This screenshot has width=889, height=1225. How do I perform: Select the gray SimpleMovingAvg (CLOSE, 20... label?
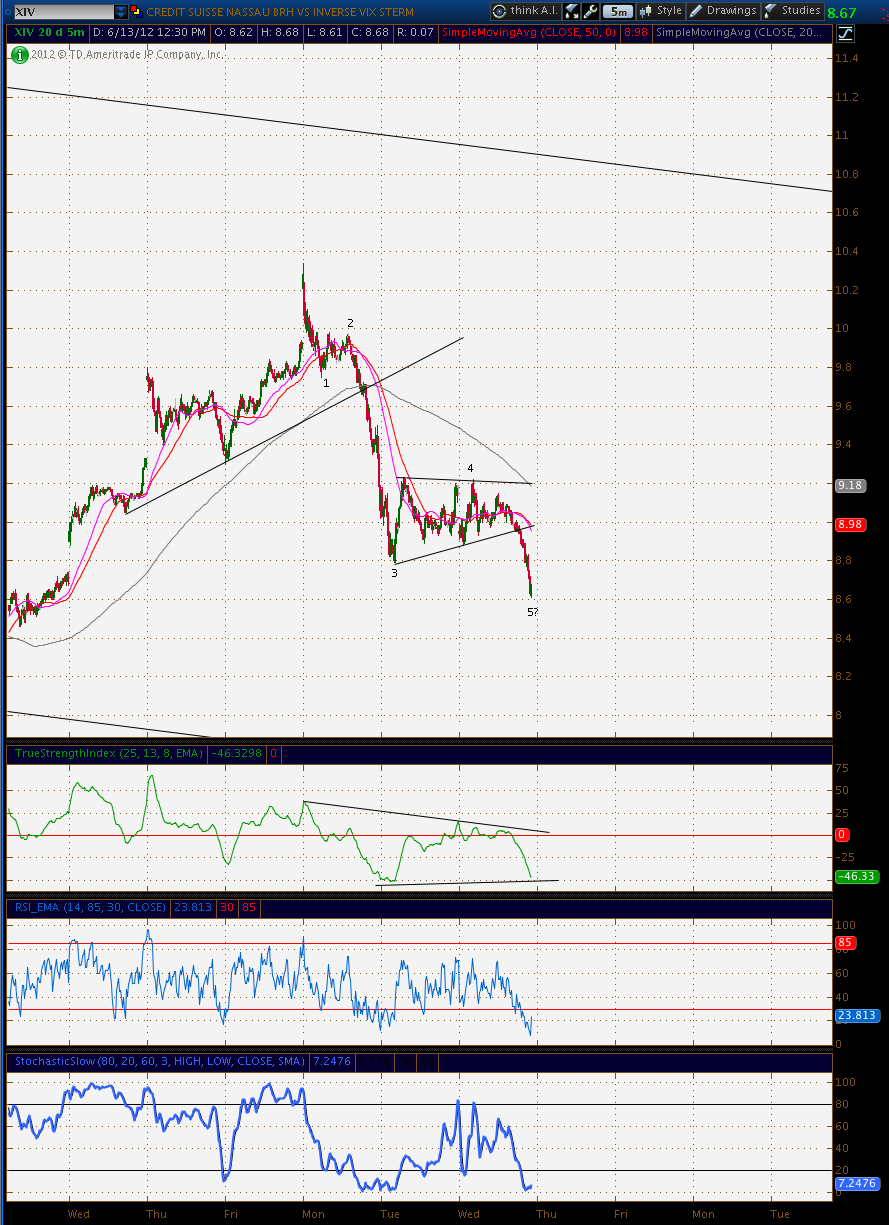click(741, 33)
